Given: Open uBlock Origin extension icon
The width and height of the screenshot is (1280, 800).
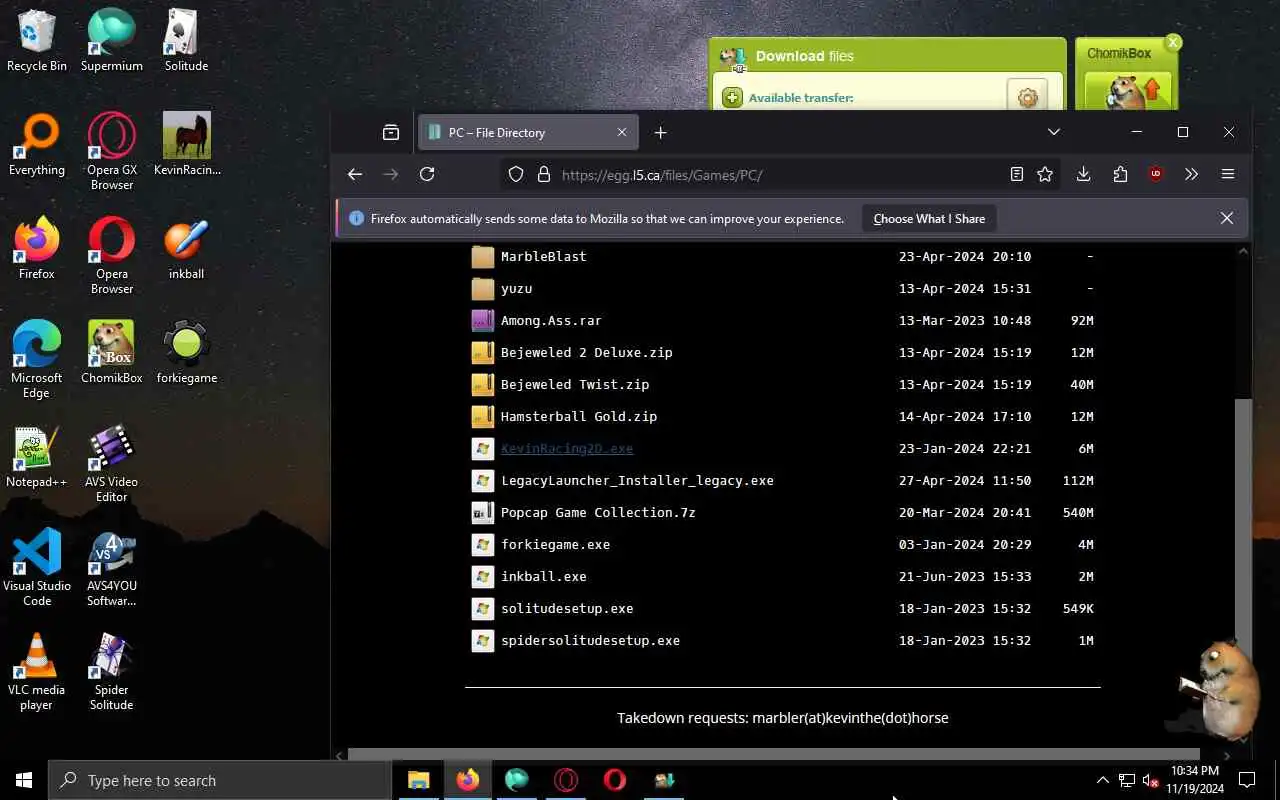Looking at the screenshot, I should (1156, 174).
